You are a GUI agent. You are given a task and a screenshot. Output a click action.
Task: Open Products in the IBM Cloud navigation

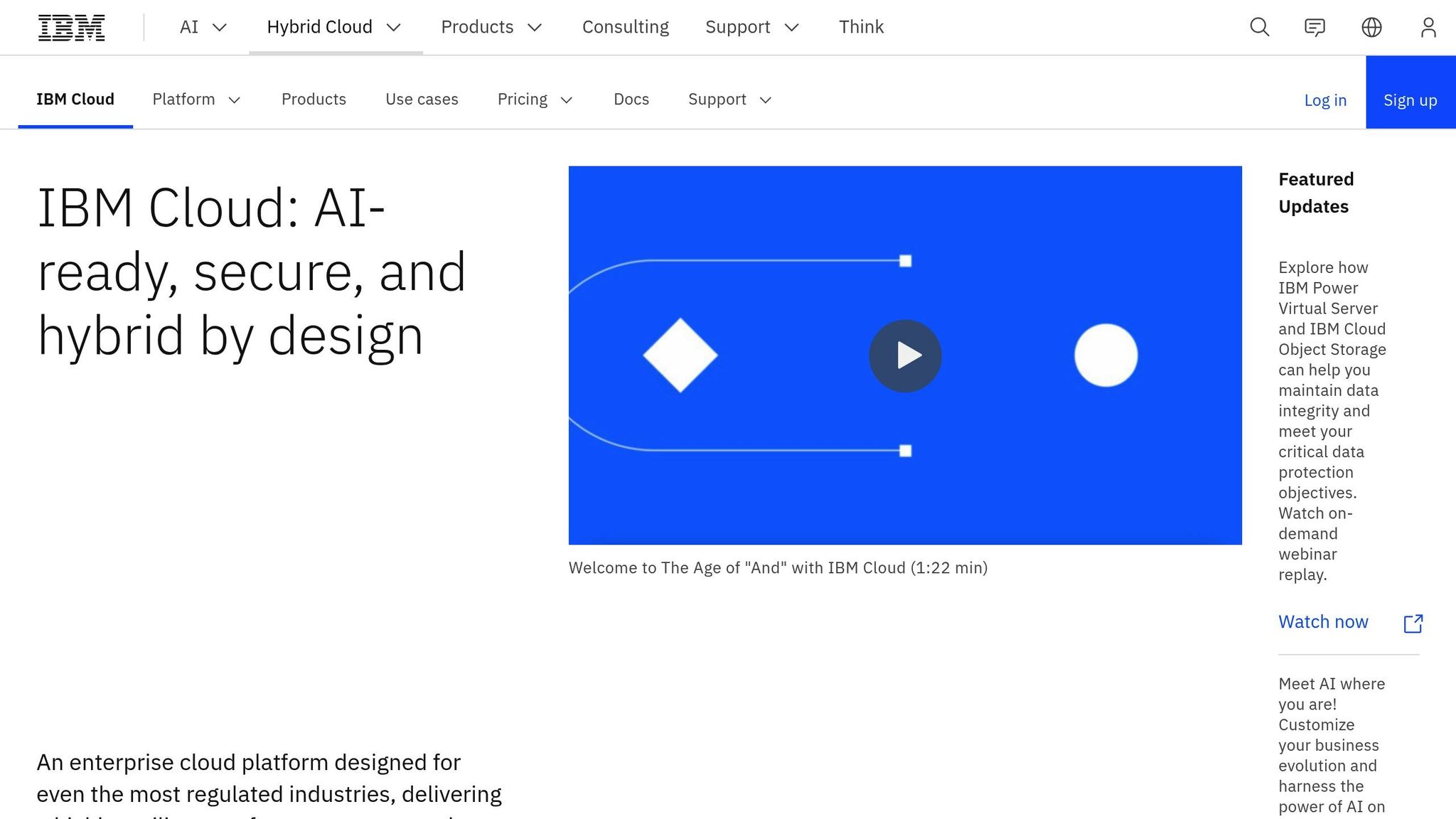tap(314, 100)
